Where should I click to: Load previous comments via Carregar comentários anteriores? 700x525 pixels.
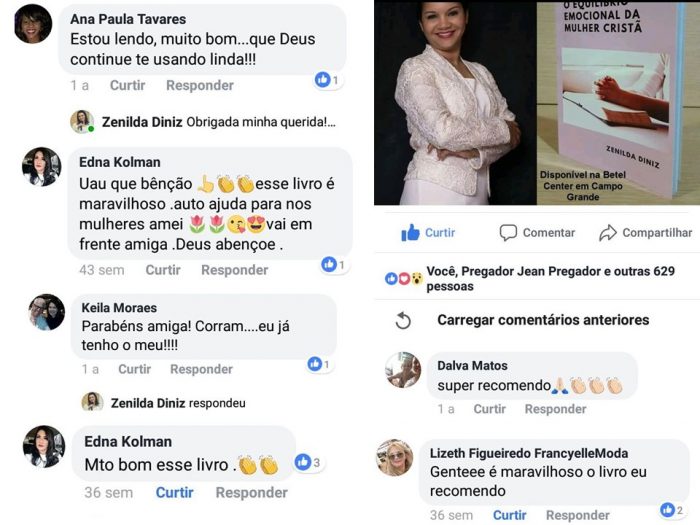tap(543, 320)
